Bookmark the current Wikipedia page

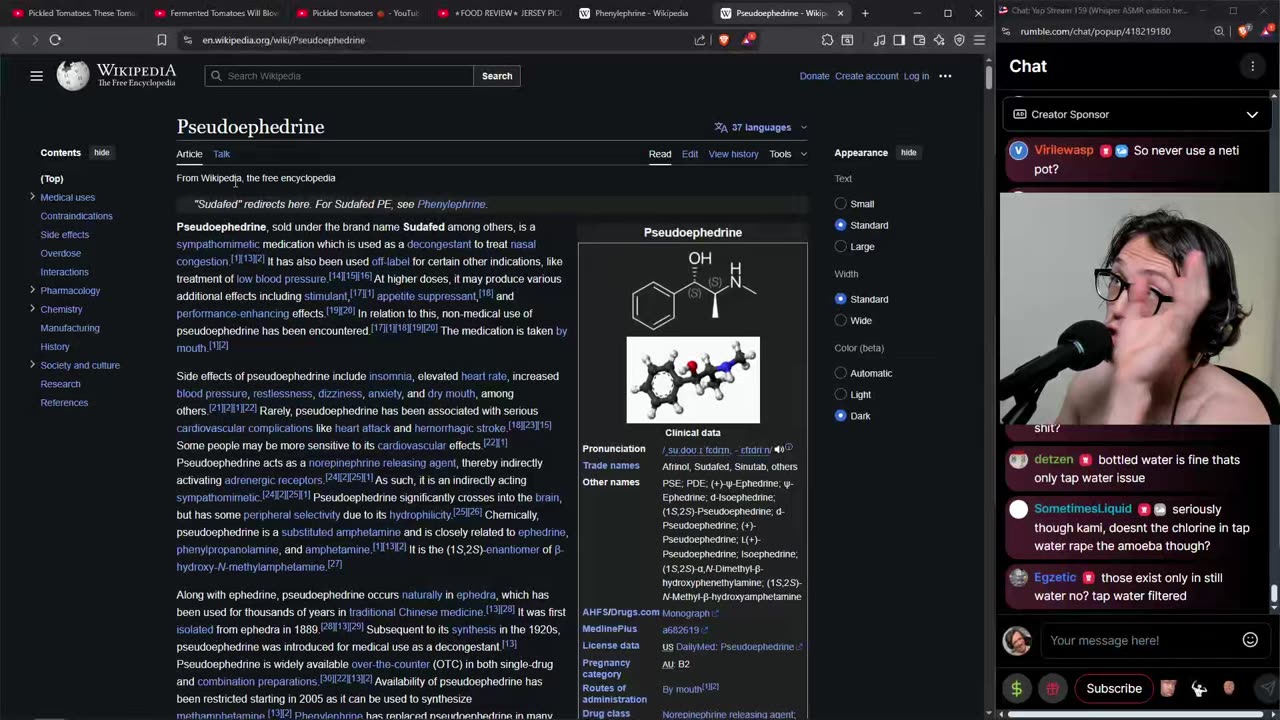(x=161, y=40)
